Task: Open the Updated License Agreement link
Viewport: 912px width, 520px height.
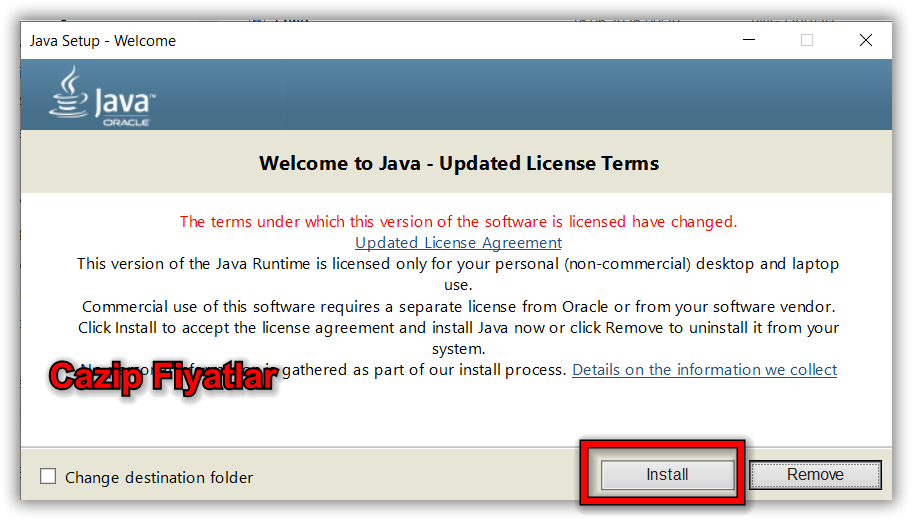Action: 458,243
